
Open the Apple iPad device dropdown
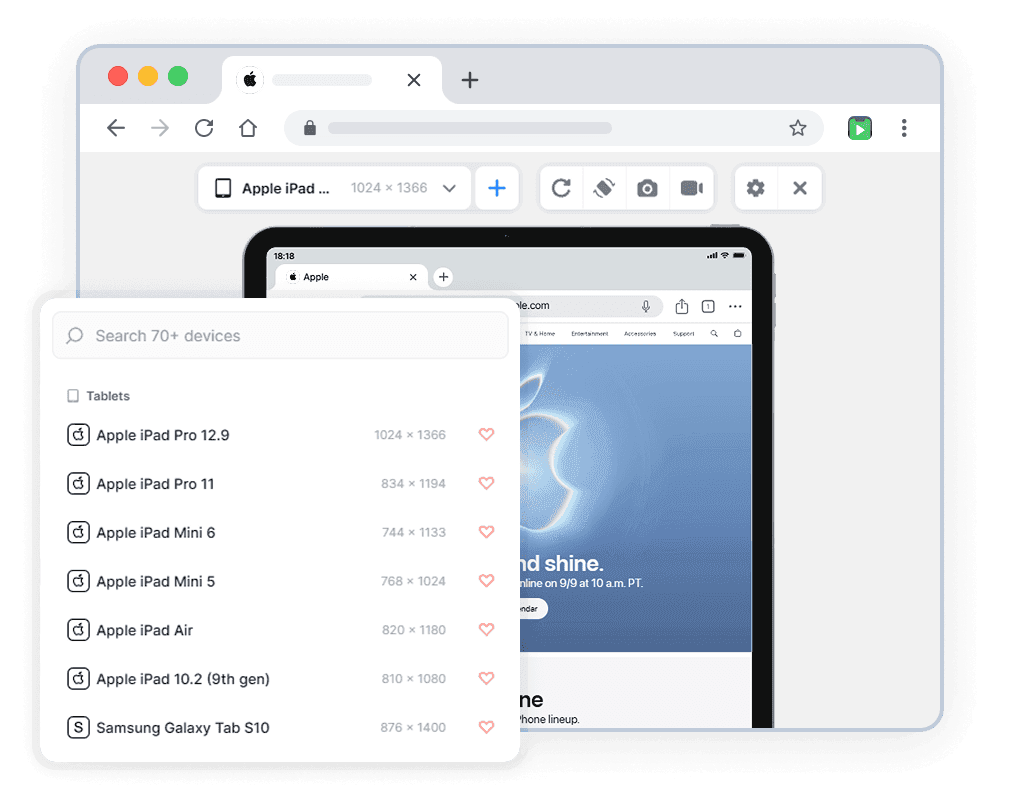click(334, 189)
